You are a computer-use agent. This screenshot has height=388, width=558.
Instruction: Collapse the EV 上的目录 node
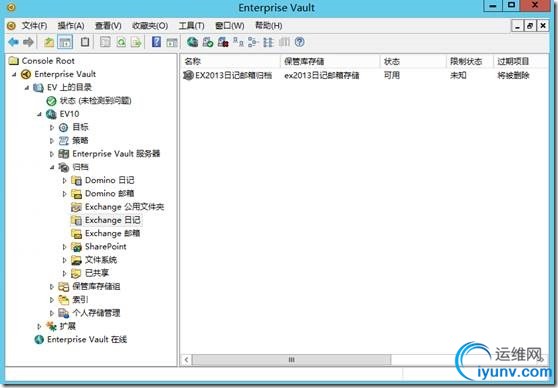point(27,88)
